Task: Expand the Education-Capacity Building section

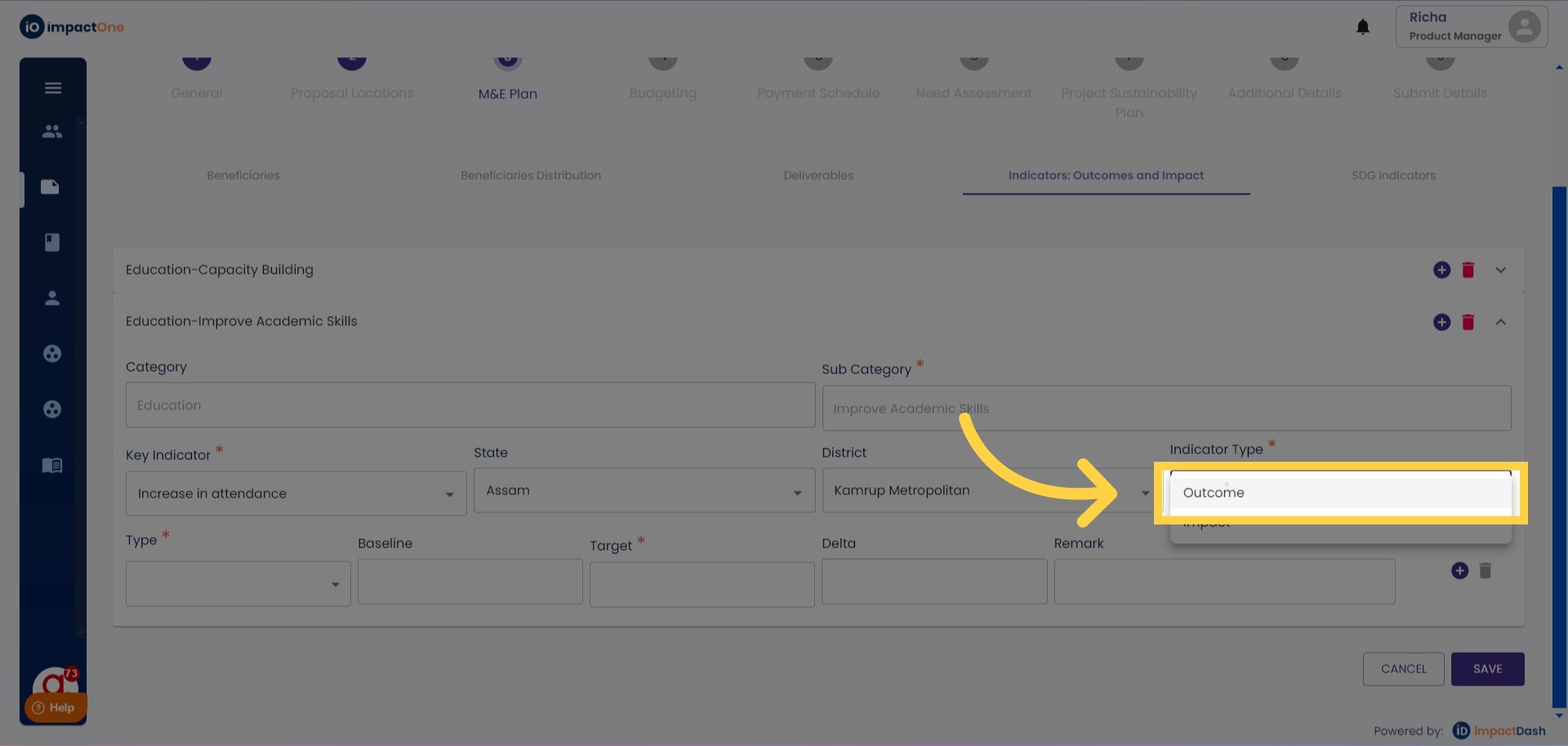Action: 1500,270
